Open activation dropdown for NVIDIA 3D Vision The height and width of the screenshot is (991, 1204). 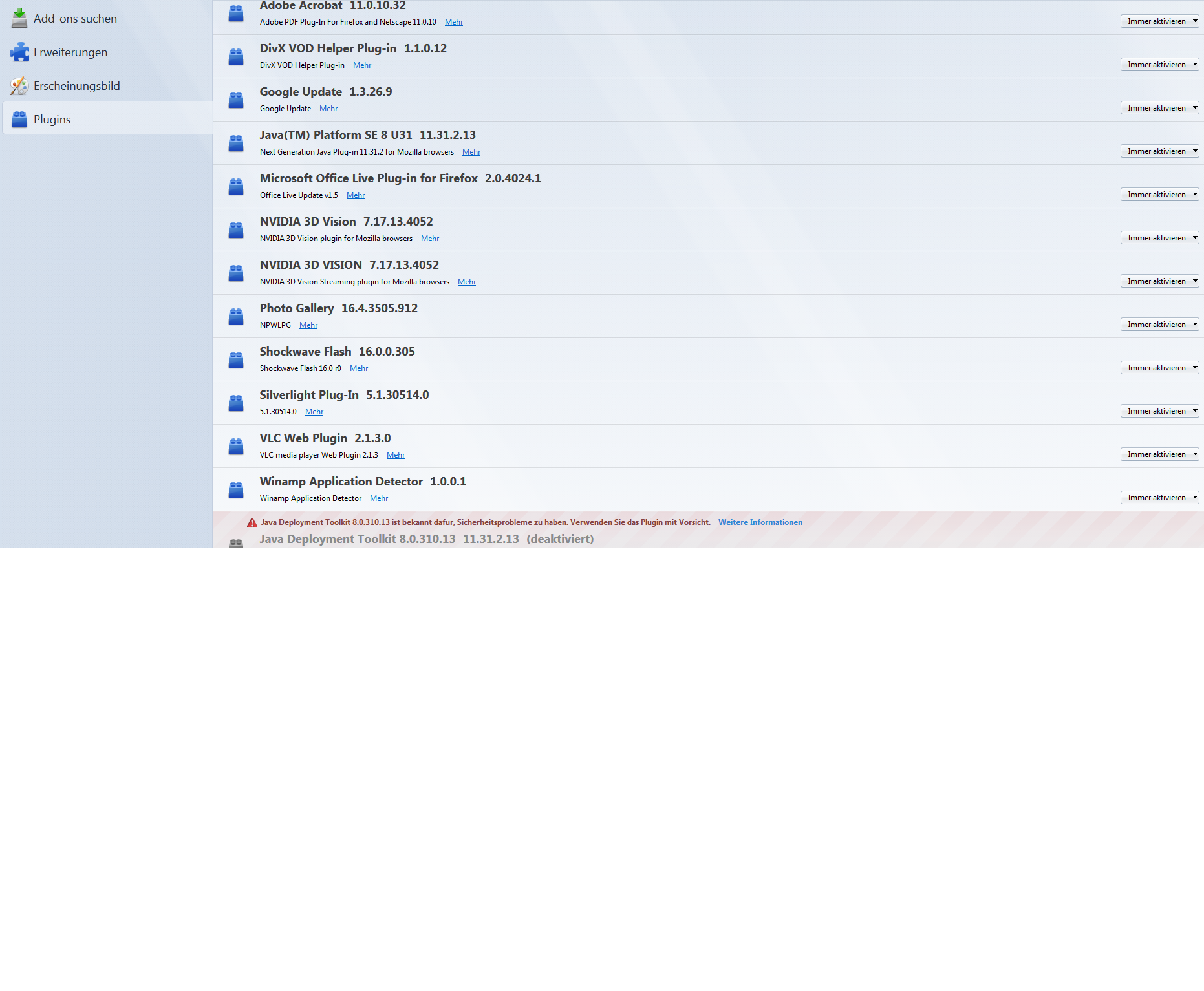(1159, 238)
